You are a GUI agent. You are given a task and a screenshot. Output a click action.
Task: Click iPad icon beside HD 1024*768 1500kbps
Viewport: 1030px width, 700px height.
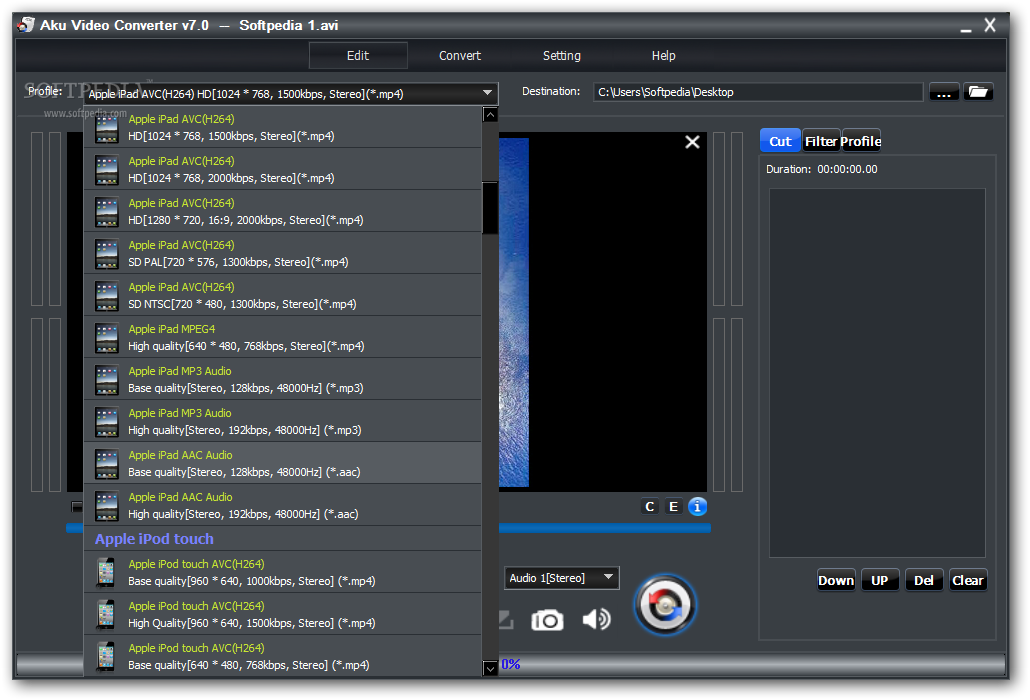[x=106, y=128]
